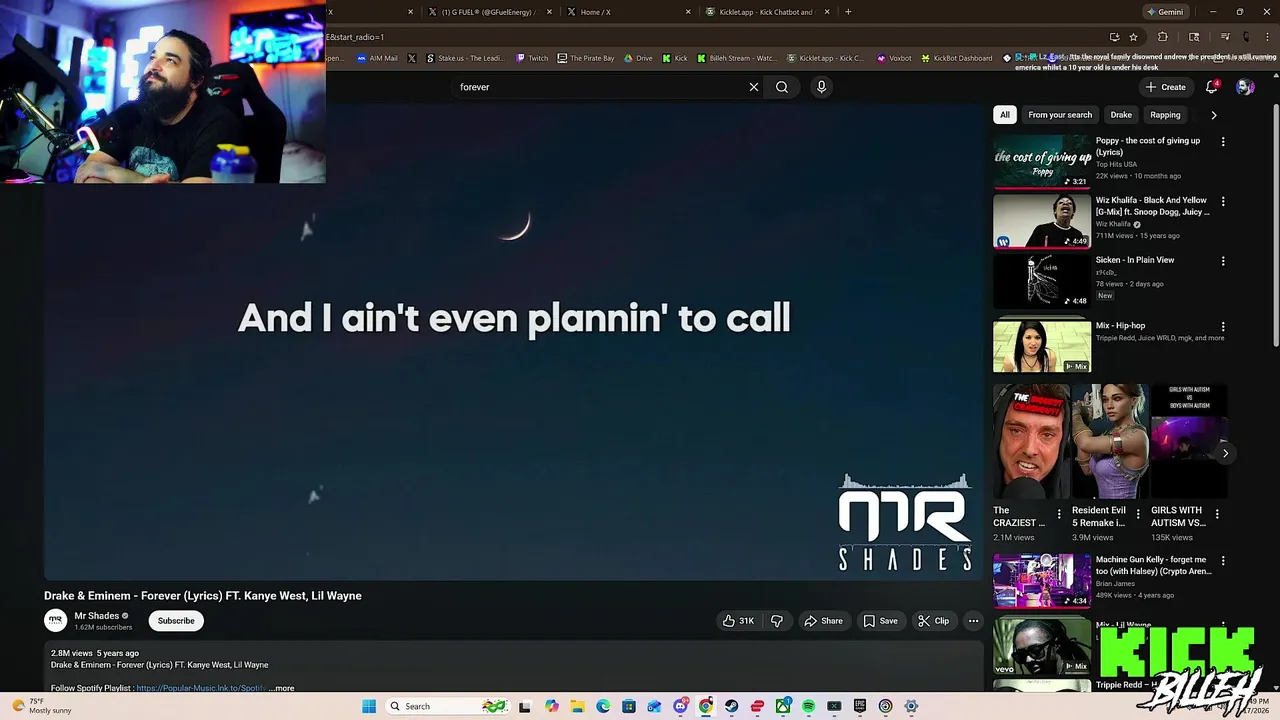Play the Machine Gun Kelly forget me too thumbnail

coord(1042,580)
